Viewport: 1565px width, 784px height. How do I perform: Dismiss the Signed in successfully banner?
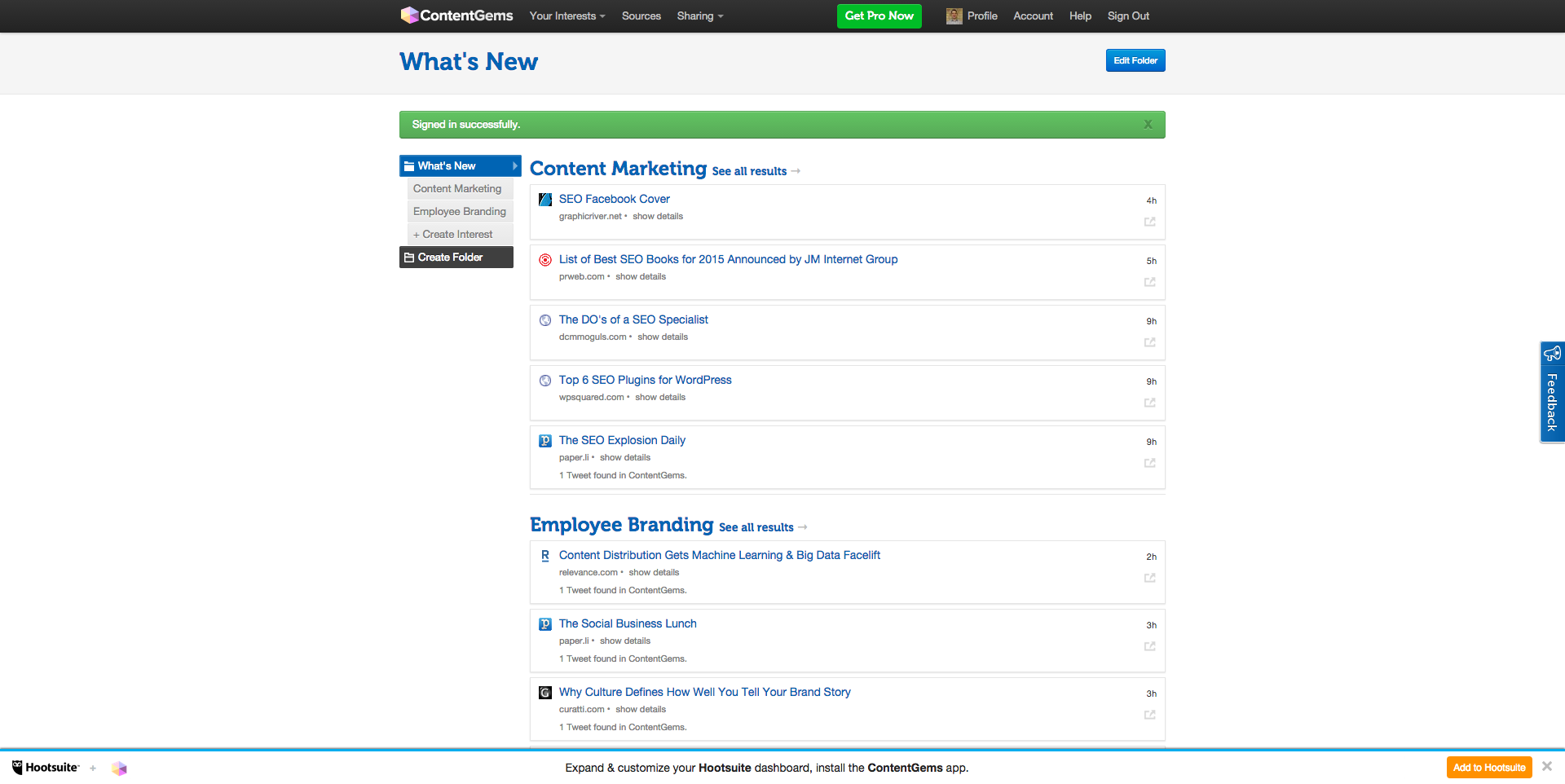[x=1148, y=125]
